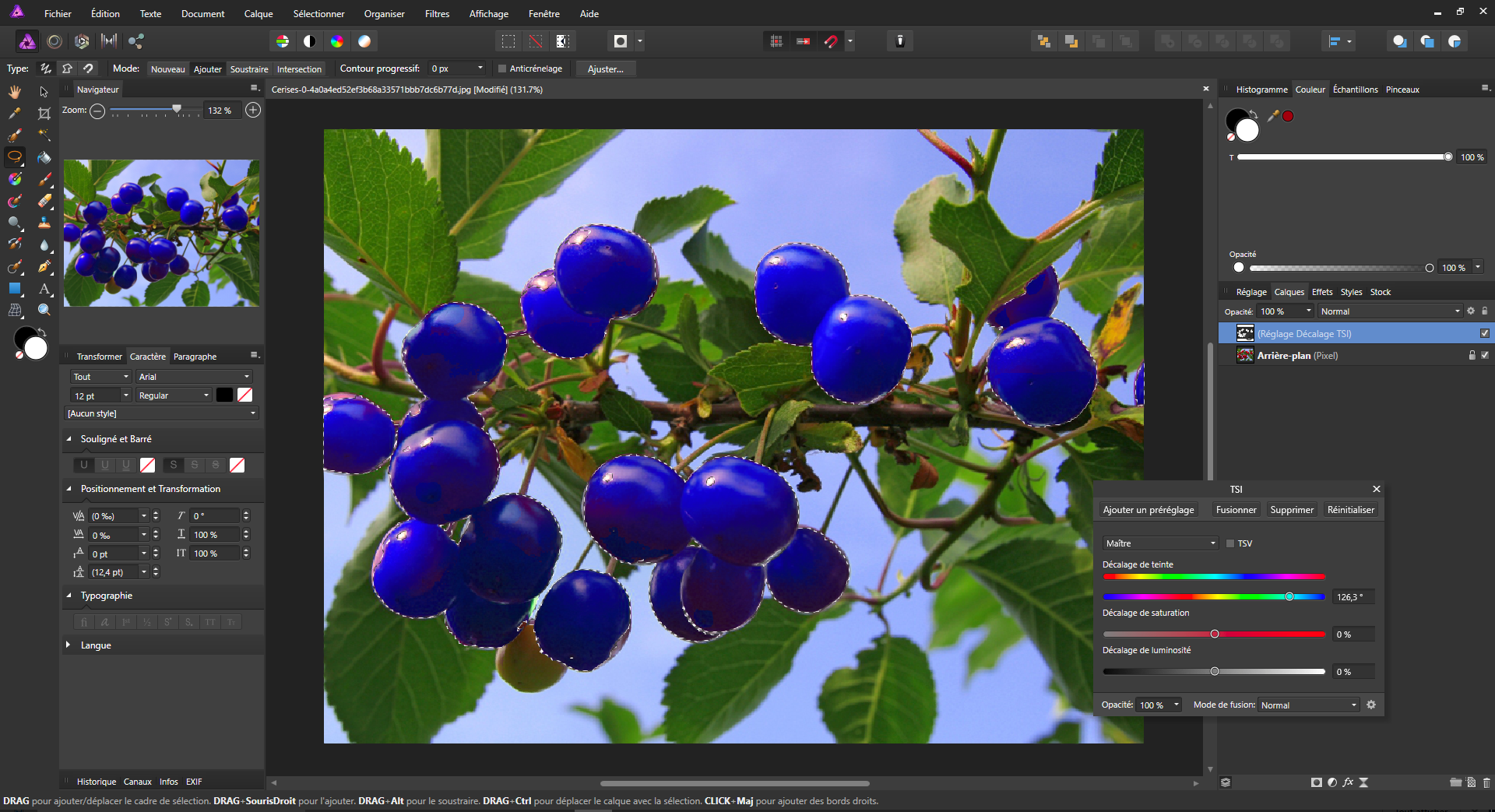The width and height of the screenshot is (1495, 812).
Task: Select the Flood Fill bucket tool
Action: click(44, 157)
